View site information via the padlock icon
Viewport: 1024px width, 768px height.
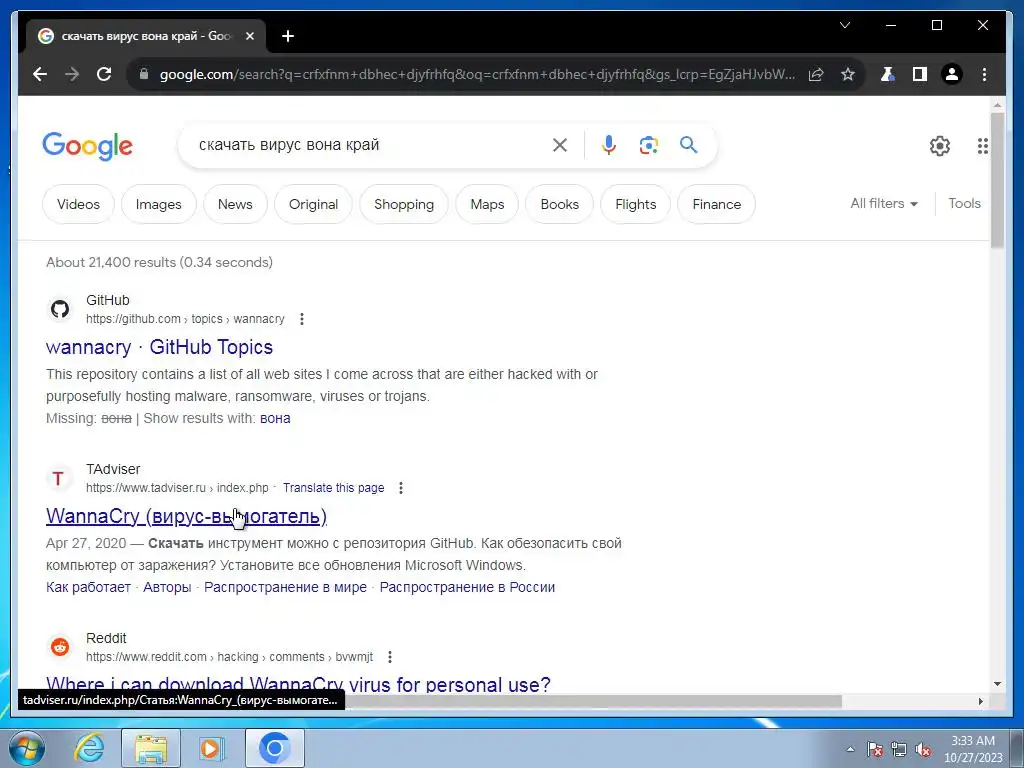click(x=144, y=74)
